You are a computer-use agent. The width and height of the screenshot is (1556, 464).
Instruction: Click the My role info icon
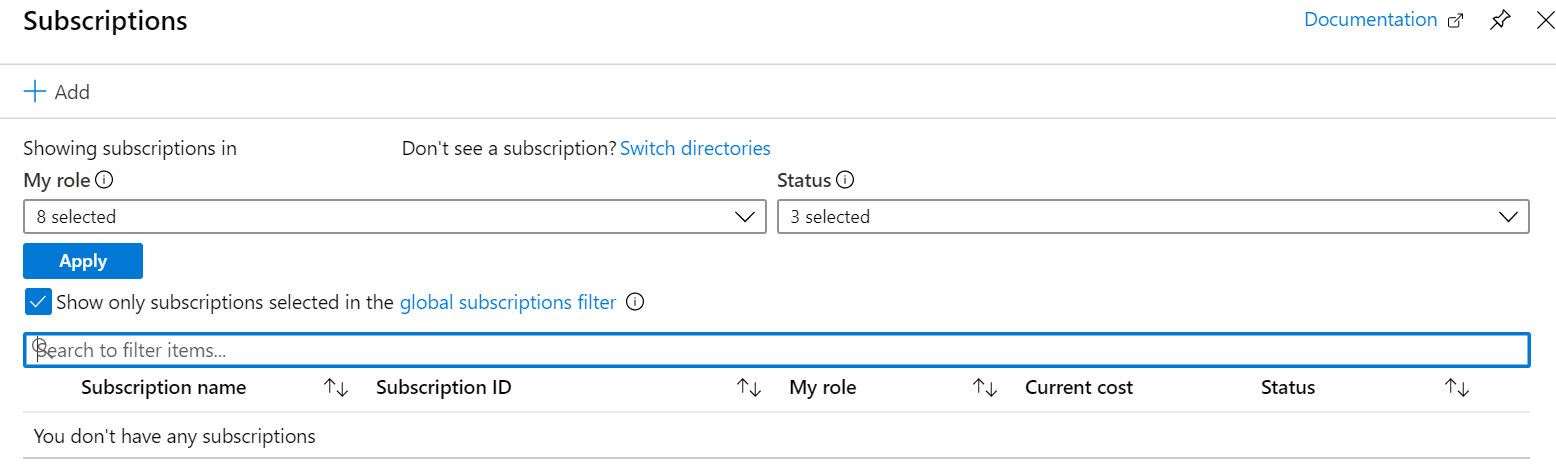[103, 181]
